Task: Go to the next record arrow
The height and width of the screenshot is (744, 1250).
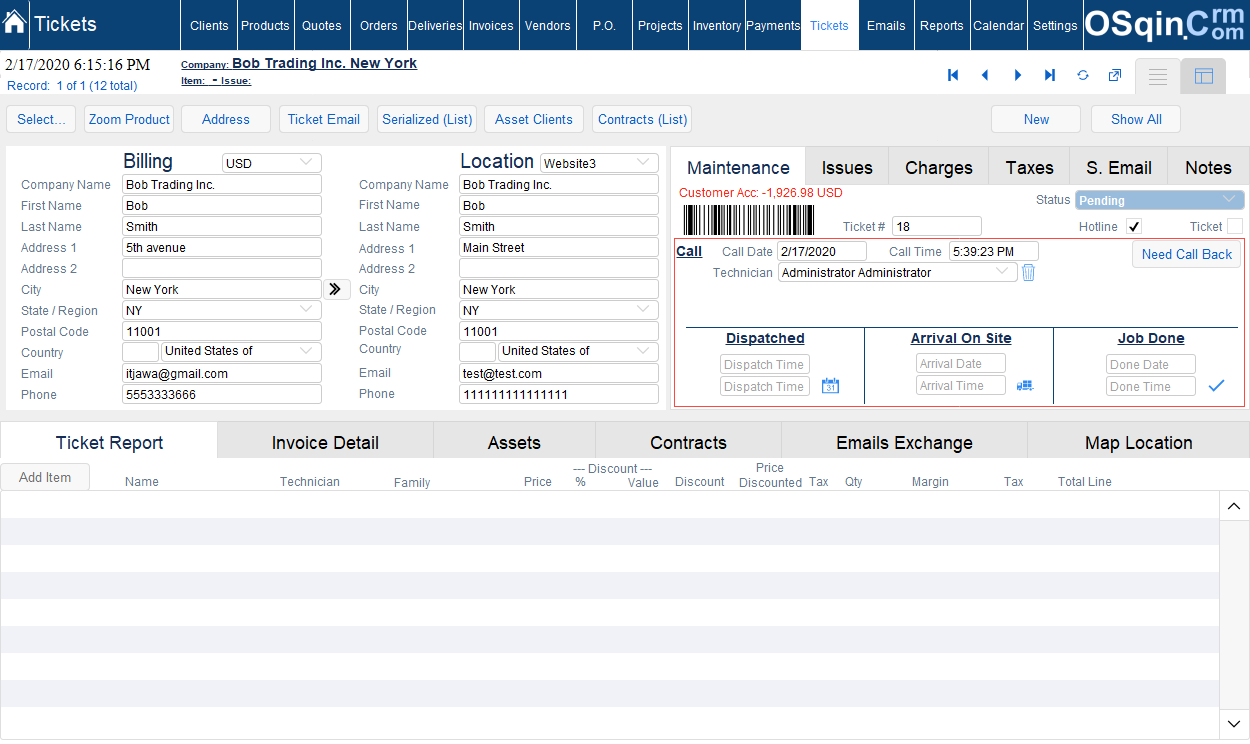Action: pyautogui.click(x=1018, y=75)
